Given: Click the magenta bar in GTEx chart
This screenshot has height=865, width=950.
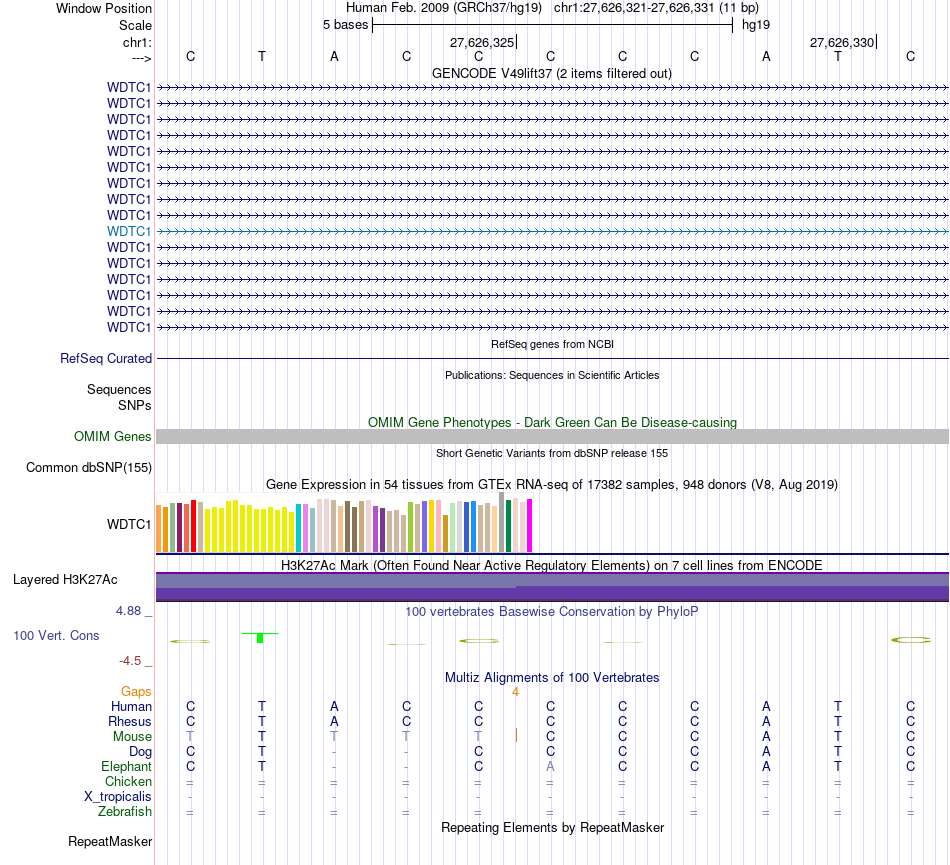Looking at the screenshot, I should pos(530,525).
